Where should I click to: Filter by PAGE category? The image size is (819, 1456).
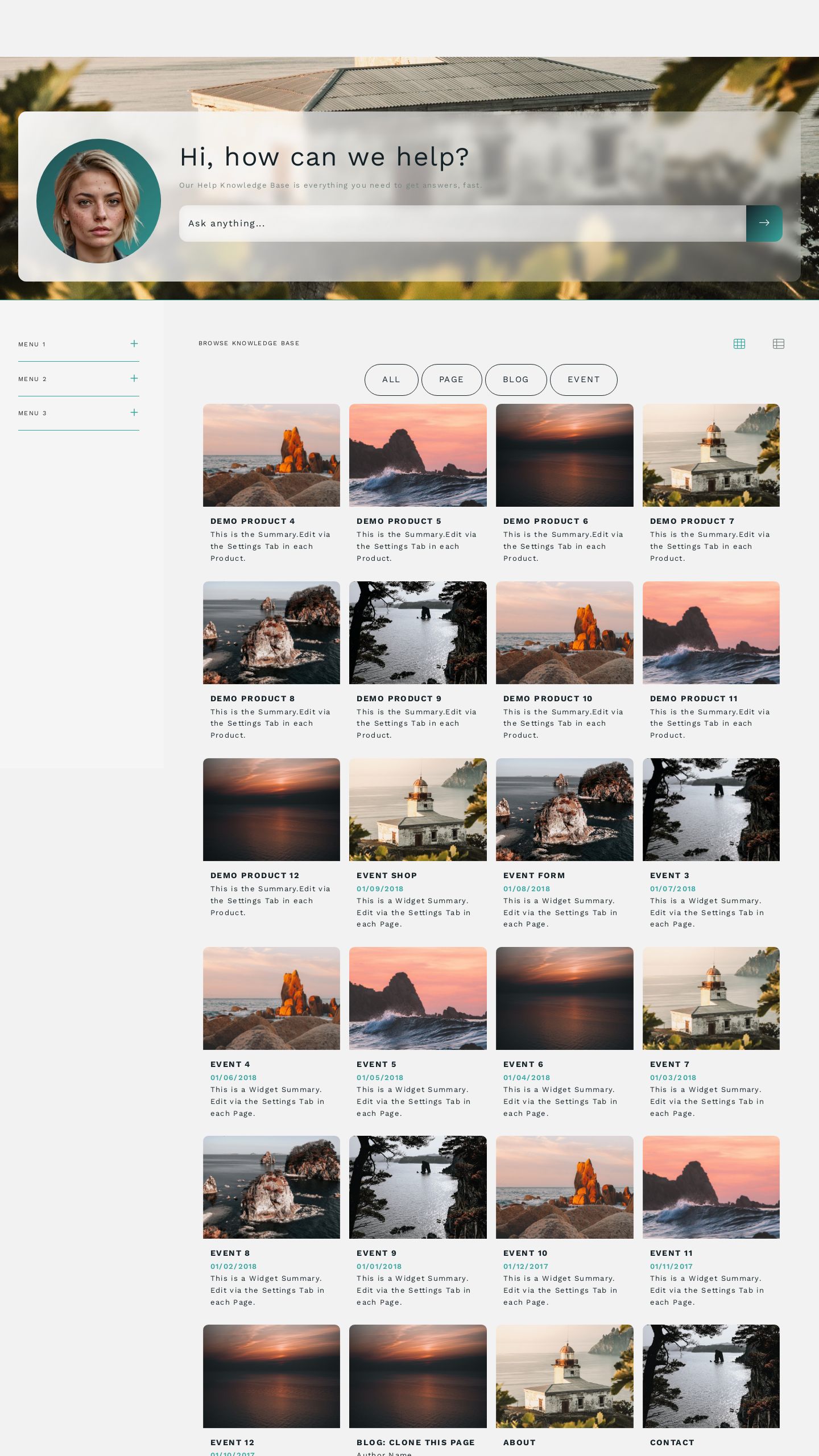[451, 379]
